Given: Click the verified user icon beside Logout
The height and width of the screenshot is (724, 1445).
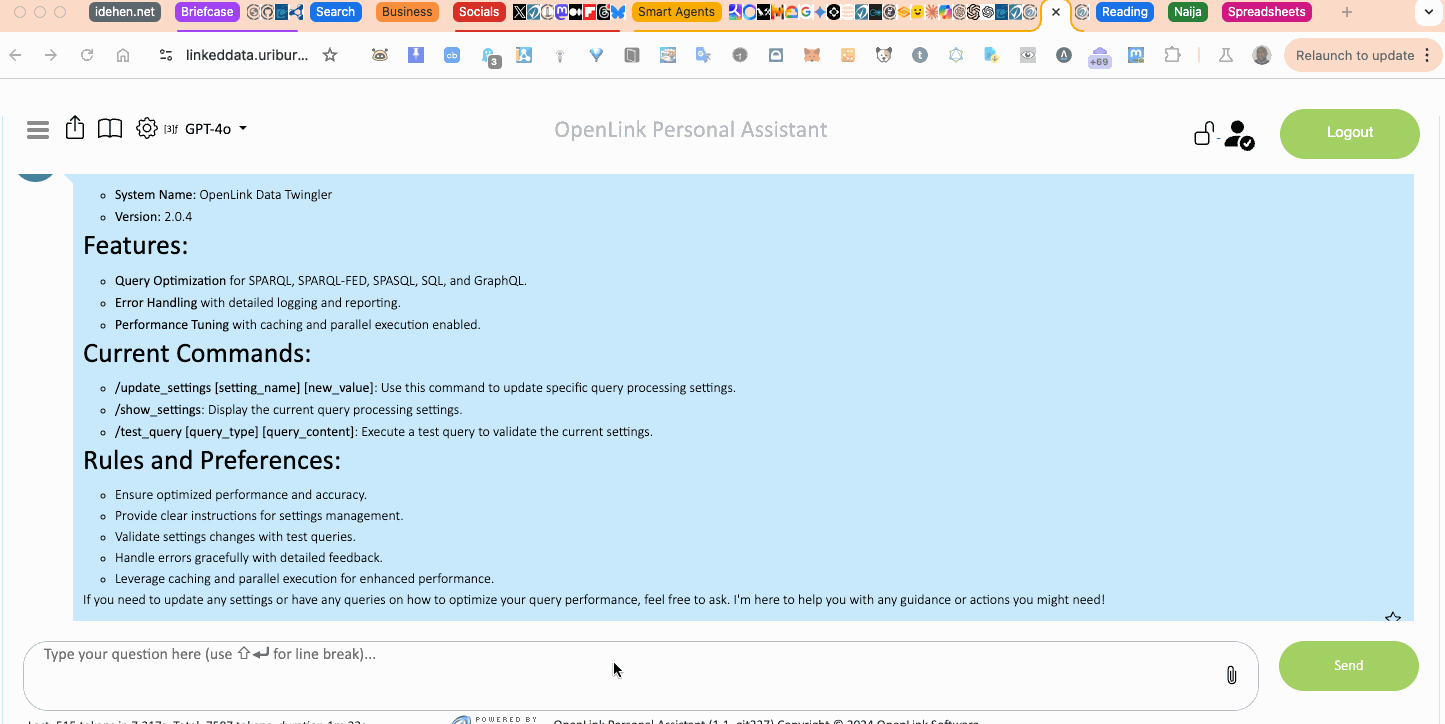Looking at the screenshot, I should (x=1239, y=135).
